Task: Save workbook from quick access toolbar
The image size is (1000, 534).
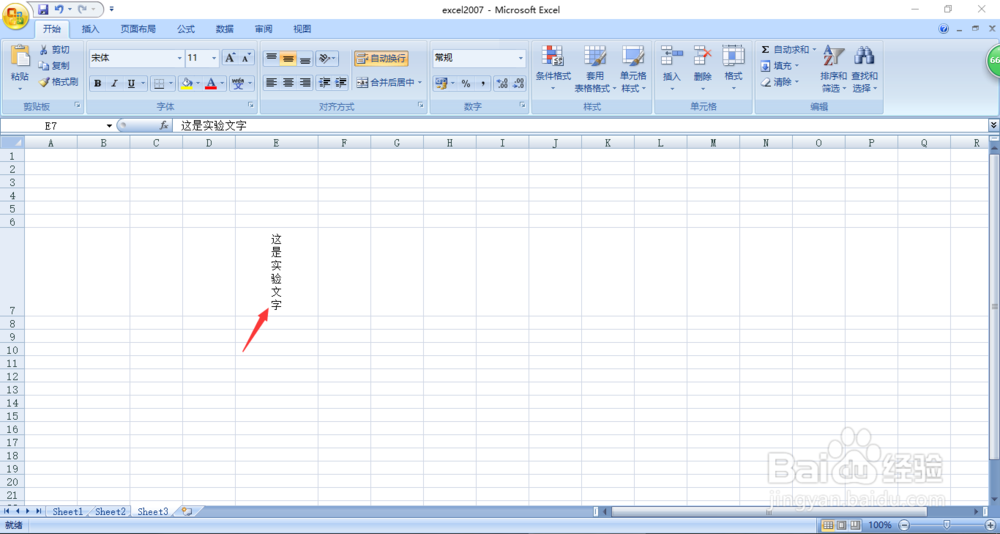Action: [x=43, y=10]
